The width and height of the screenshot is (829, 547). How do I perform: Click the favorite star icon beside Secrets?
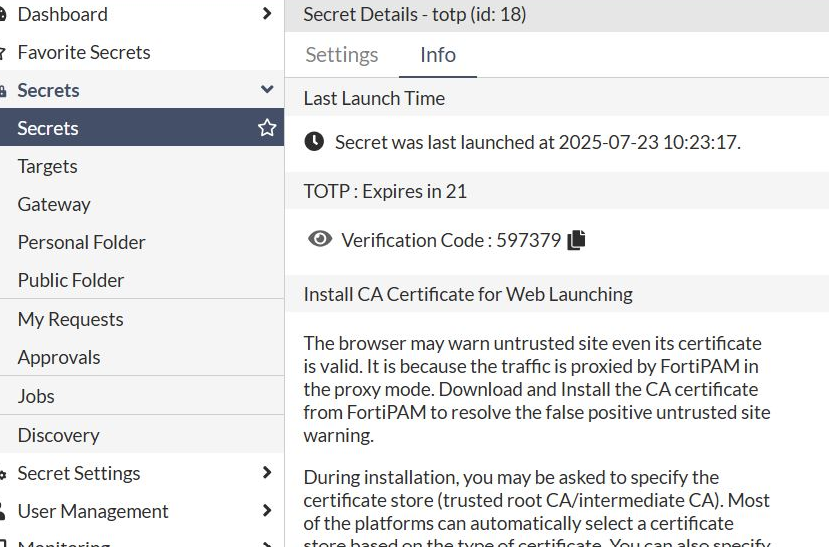tap(267, 128)
